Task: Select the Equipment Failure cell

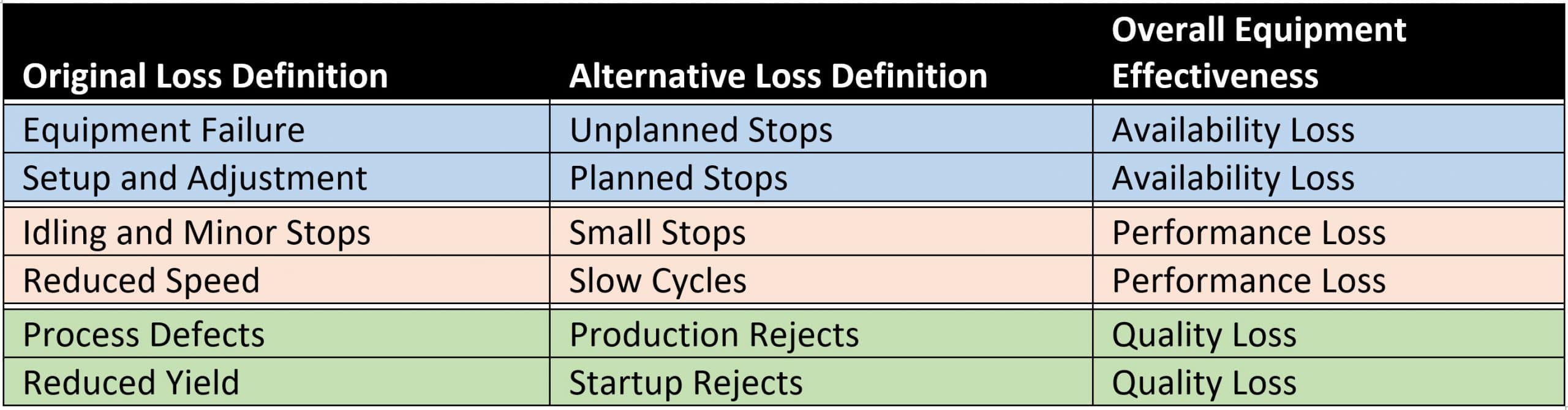Action: (164, 130)
